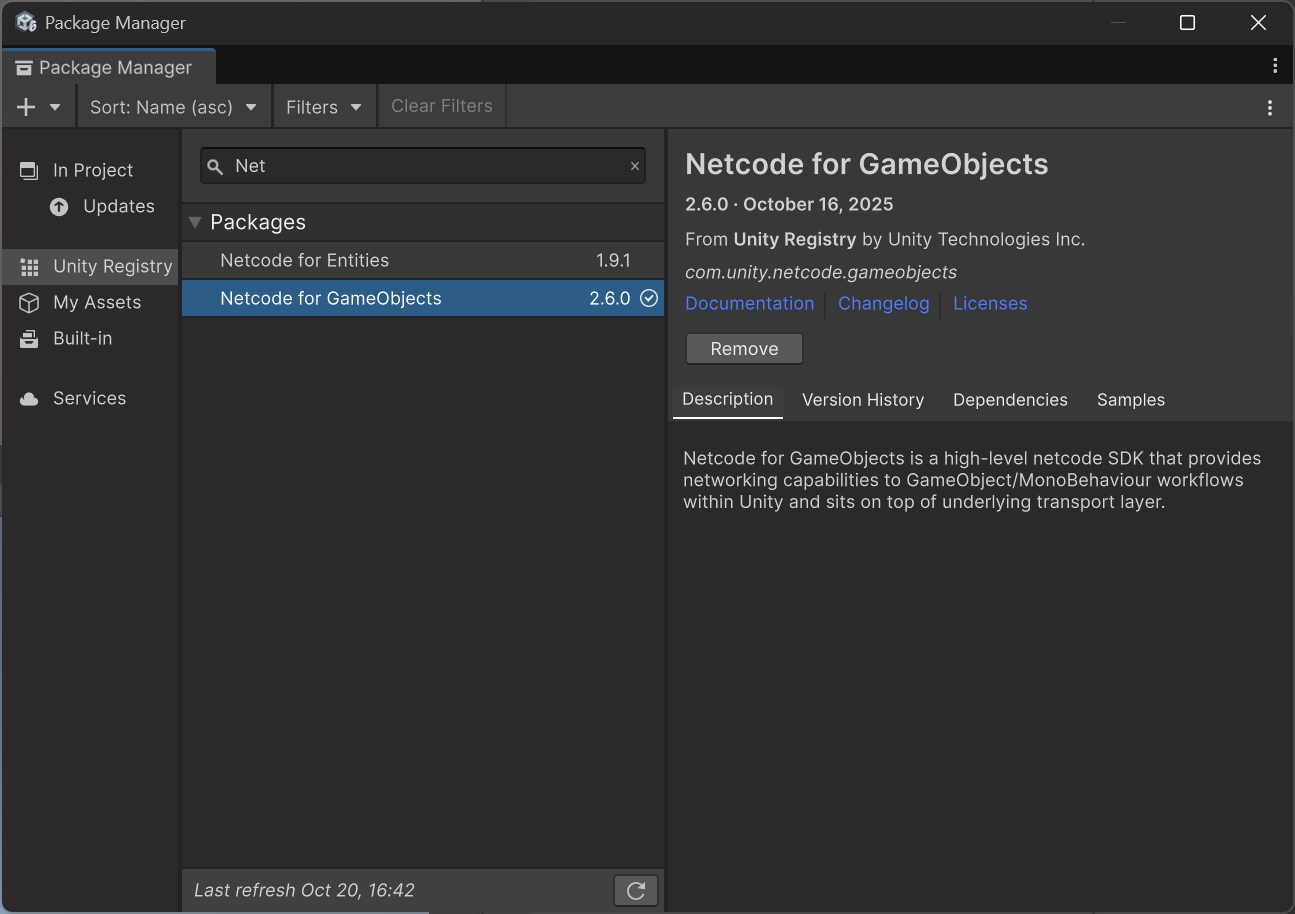Open the Changelog link
The height and width of the screenshot is (914, 1295).
pos(883,303)
